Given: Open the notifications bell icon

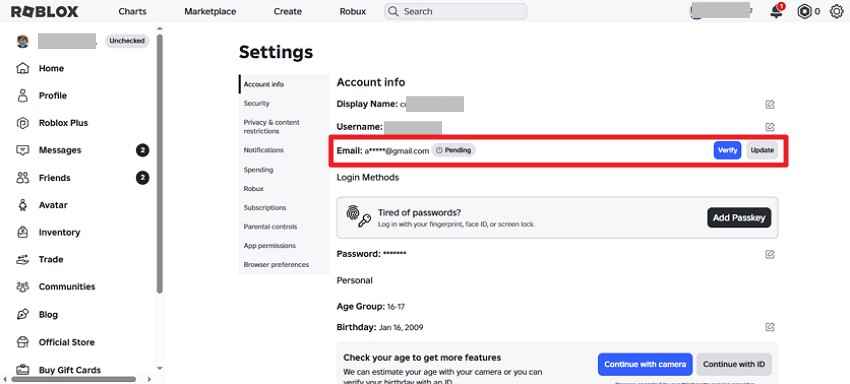Looking at the screenshot, I should pos(777,11).
